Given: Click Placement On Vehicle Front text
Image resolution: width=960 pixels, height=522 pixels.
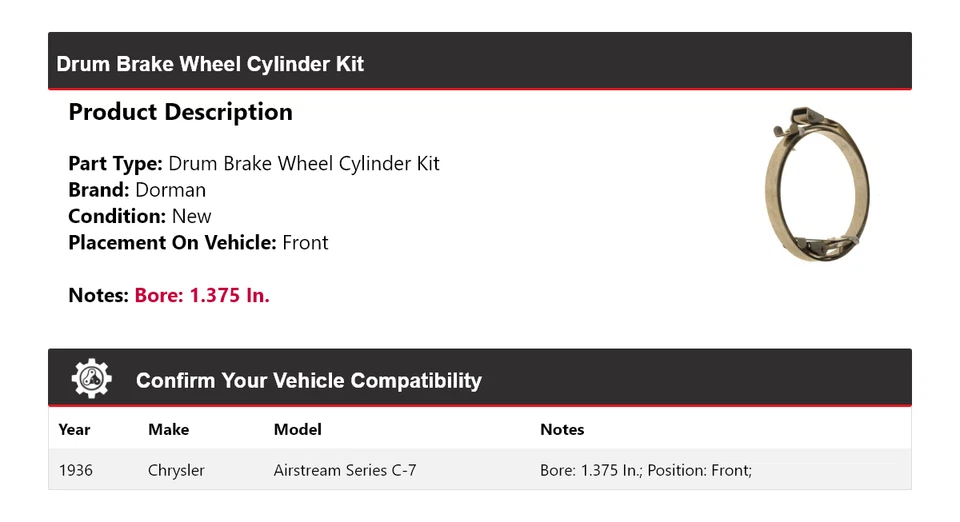Looking at the screenshot, I should point(198,242).
